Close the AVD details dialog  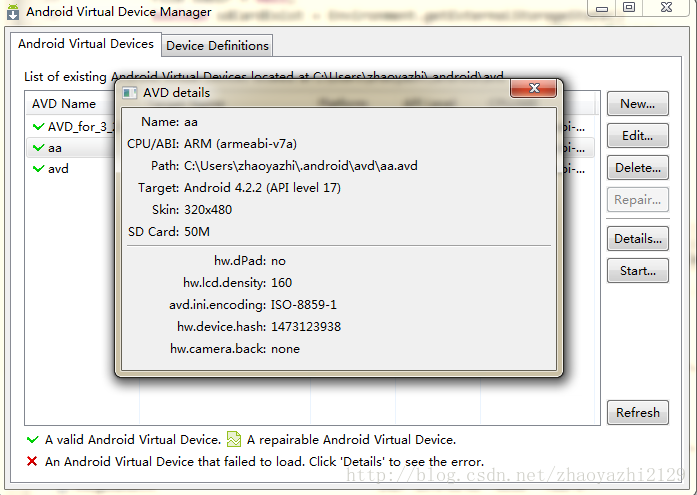pos(533,88)
